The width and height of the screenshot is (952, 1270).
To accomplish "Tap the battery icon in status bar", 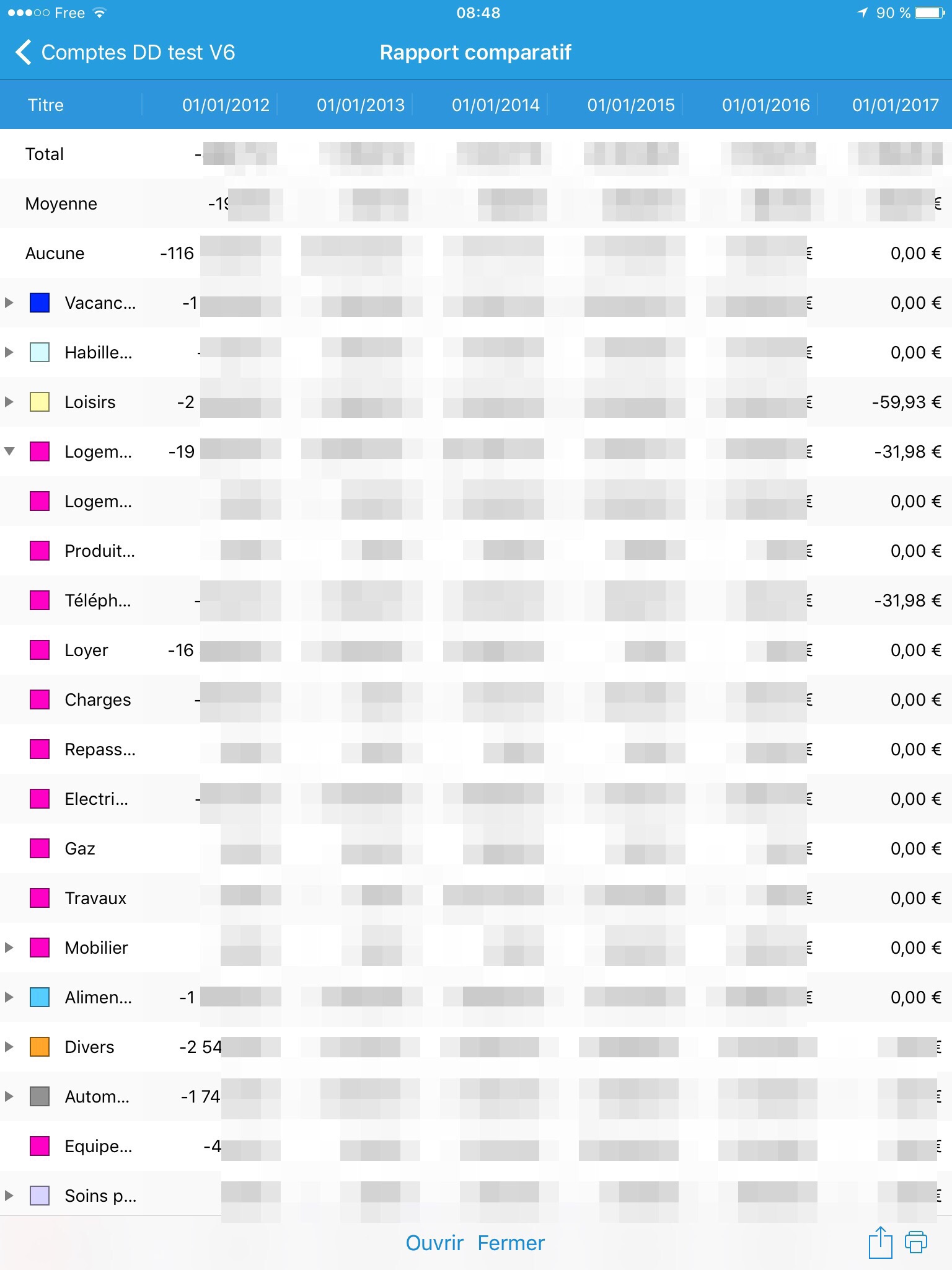I will click(x=930, y=13).
